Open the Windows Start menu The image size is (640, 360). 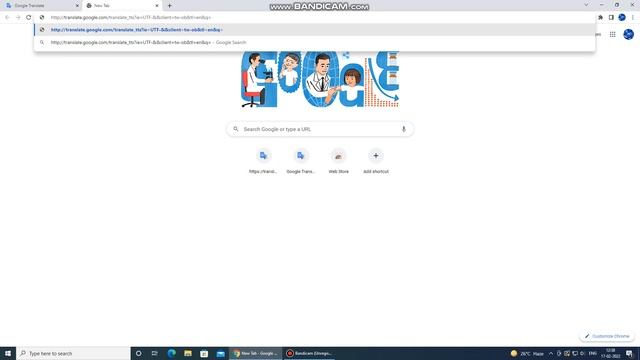pyautogui.click(x=8, y=353)
